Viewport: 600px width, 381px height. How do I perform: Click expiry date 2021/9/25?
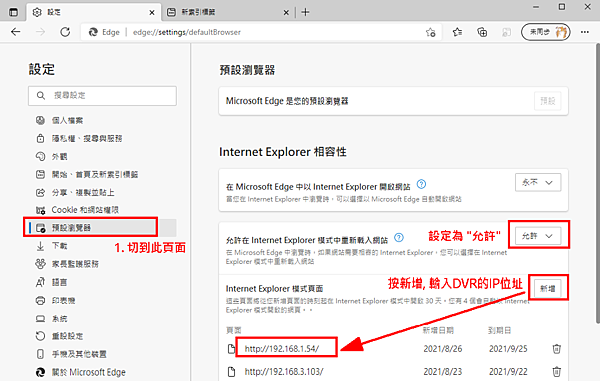coord(508,349)
